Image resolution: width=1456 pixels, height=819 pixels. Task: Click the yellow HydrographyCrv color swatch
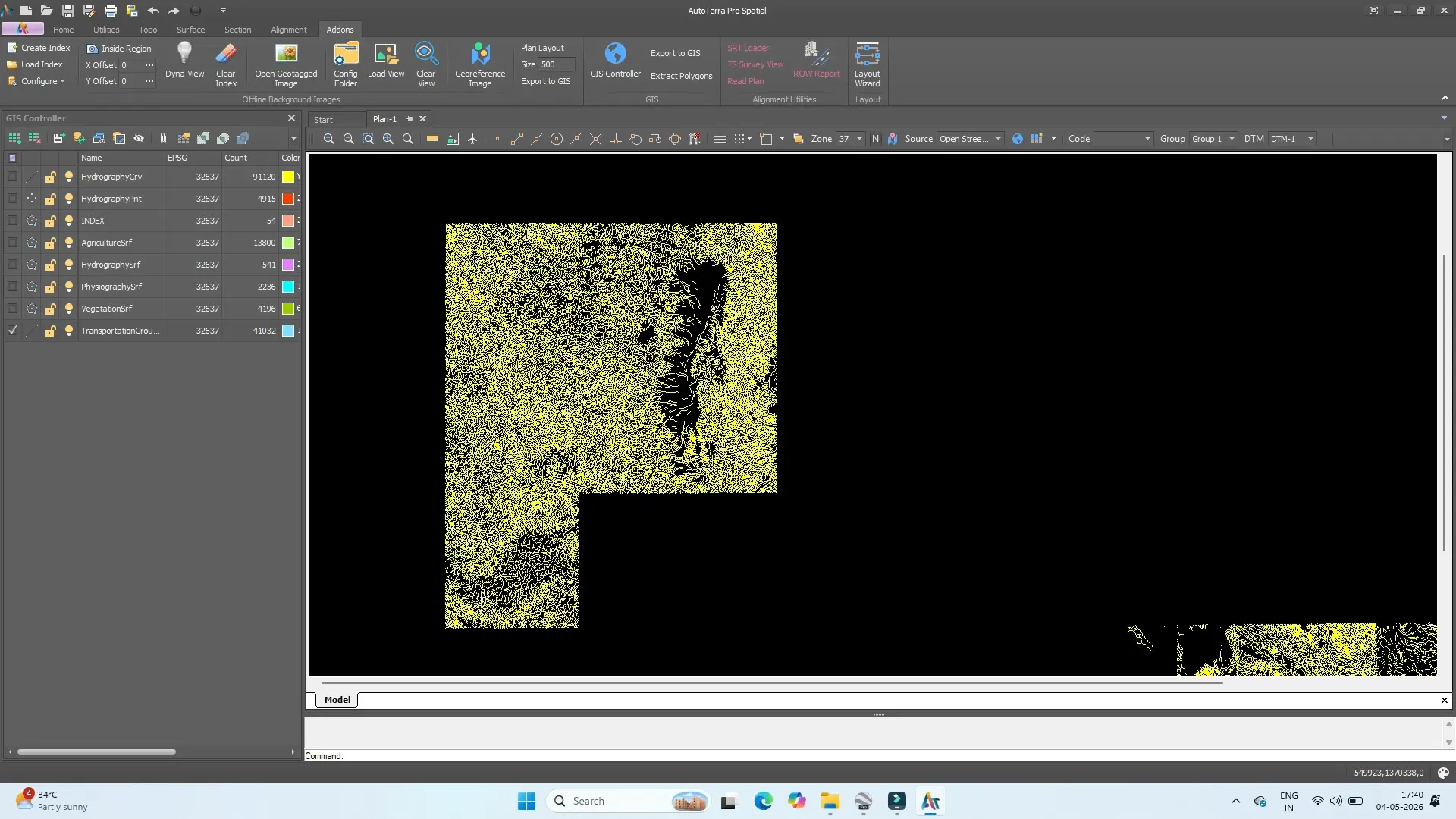pyautogui.click(x=288, y=177)
